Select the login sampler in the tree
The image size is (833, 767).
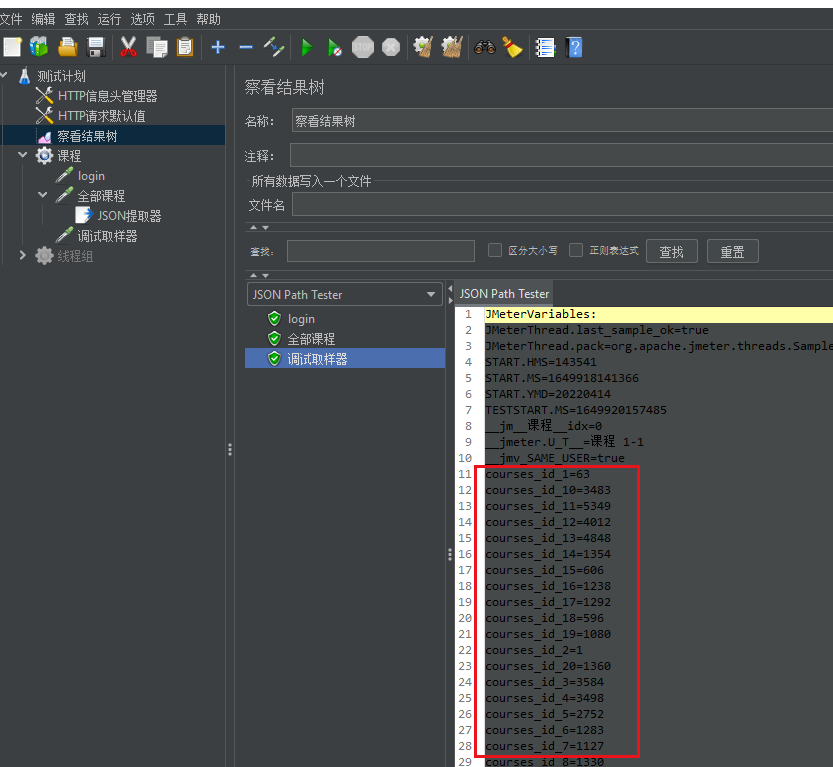[x=91, y=176]
